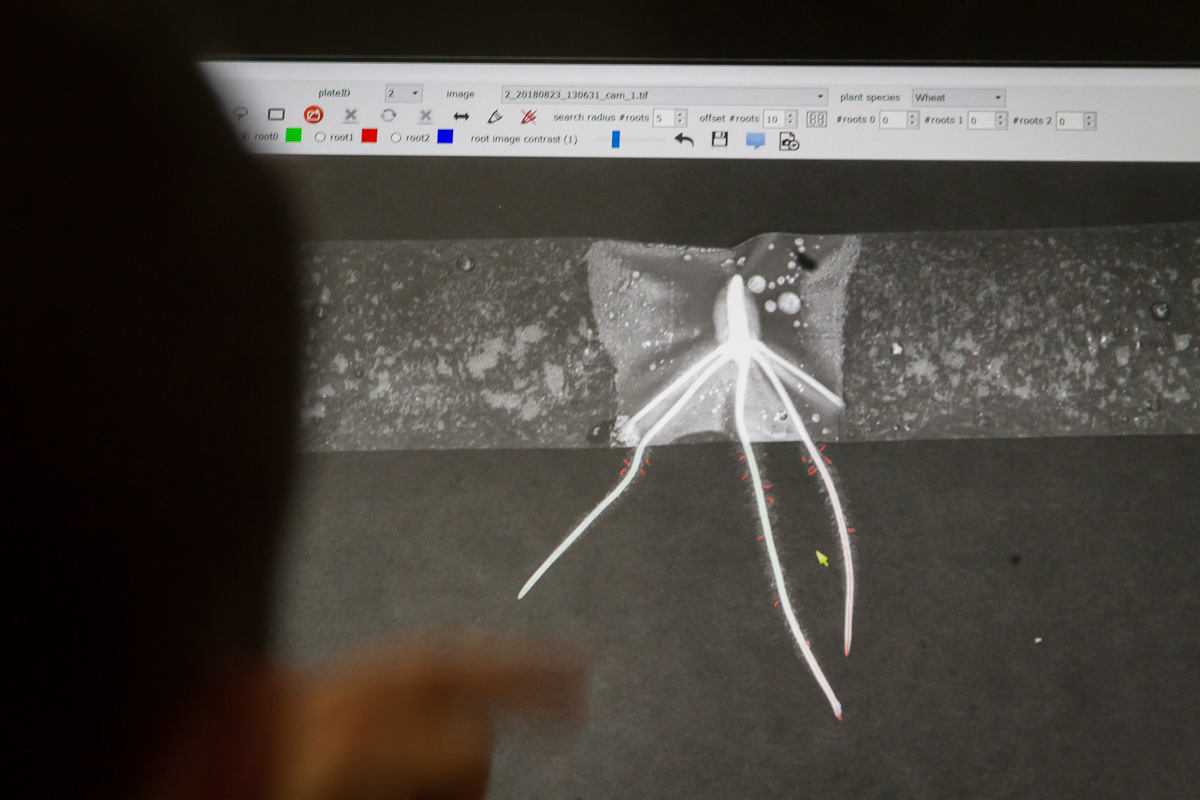Click the red circular image icon
The width and height of the screenshot is (1200, 800).
click(313, 115)
